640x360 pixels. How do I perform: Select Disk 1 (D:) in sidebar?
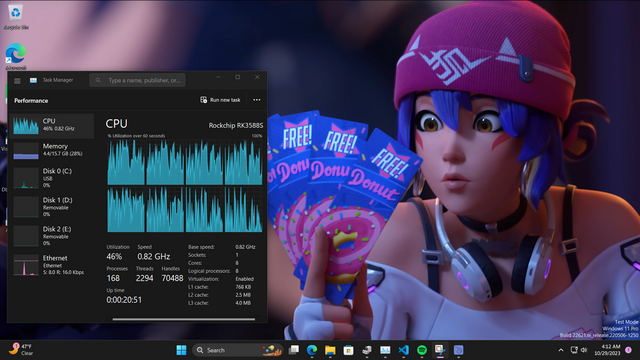coord(52,207)
